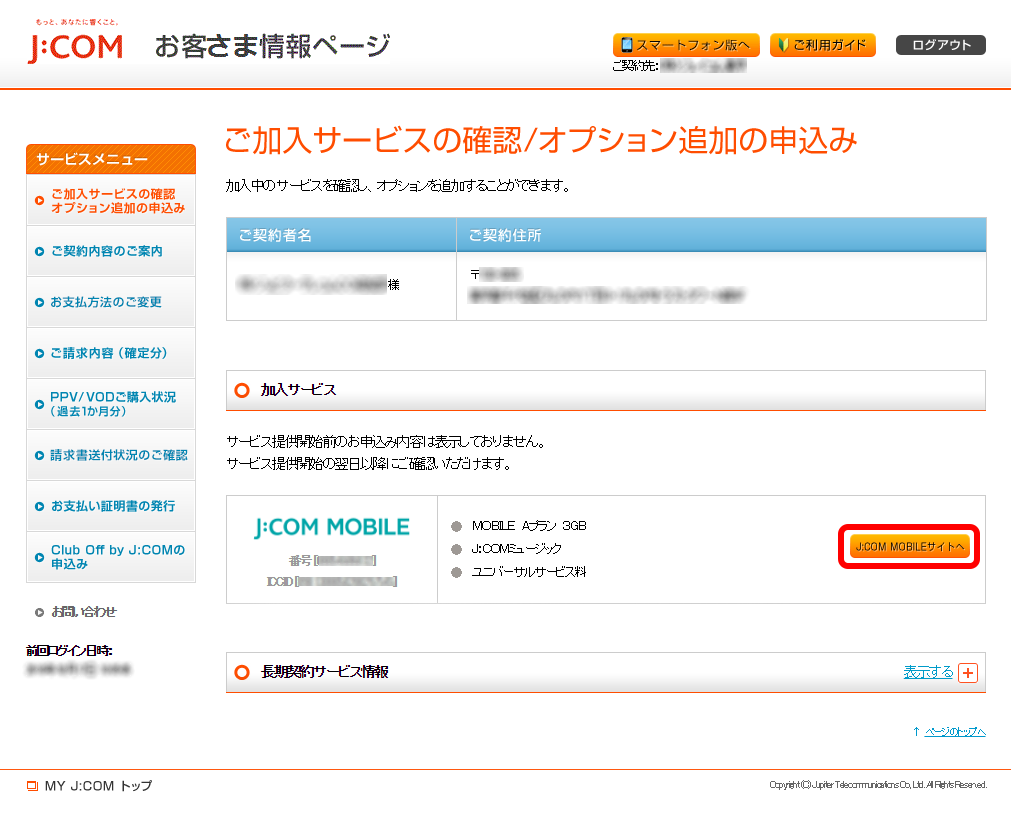This screenshot has height=840, width=1011.
Task: Click the お客さま情報ページ page title
Action: tap(273, 46)
